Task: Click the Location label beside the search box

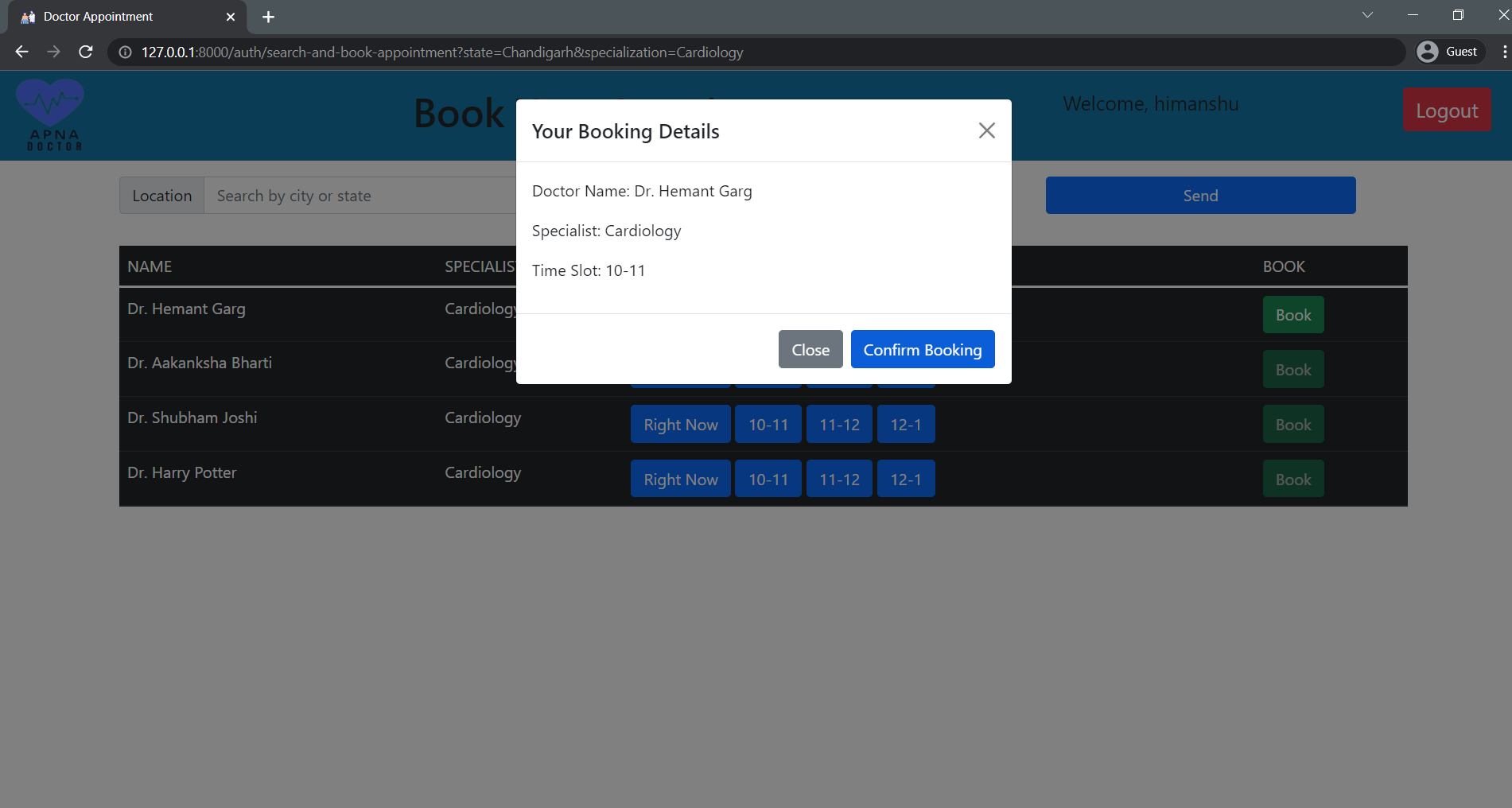Action: 162,196
